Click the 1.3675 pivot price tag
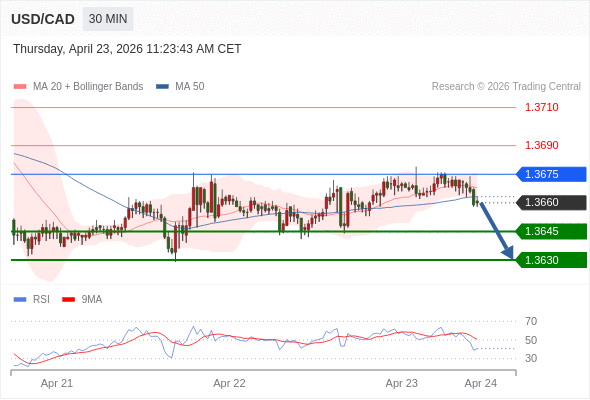Image resolution: width=590 pixels, height=400 pixels. pyautogui.click(x=551, y=174)
